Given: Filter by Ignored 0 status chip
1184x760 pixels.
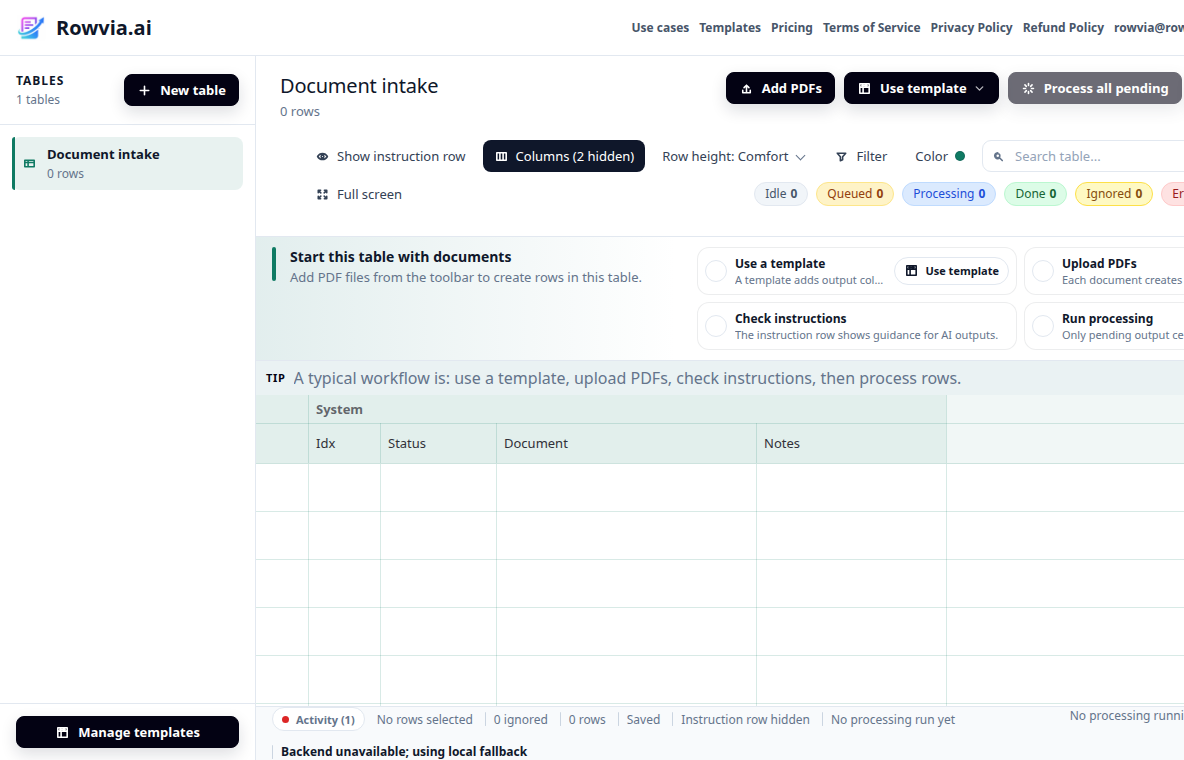Looking at the screenshot, I should pyautogui.click(x=1114, y=194).
